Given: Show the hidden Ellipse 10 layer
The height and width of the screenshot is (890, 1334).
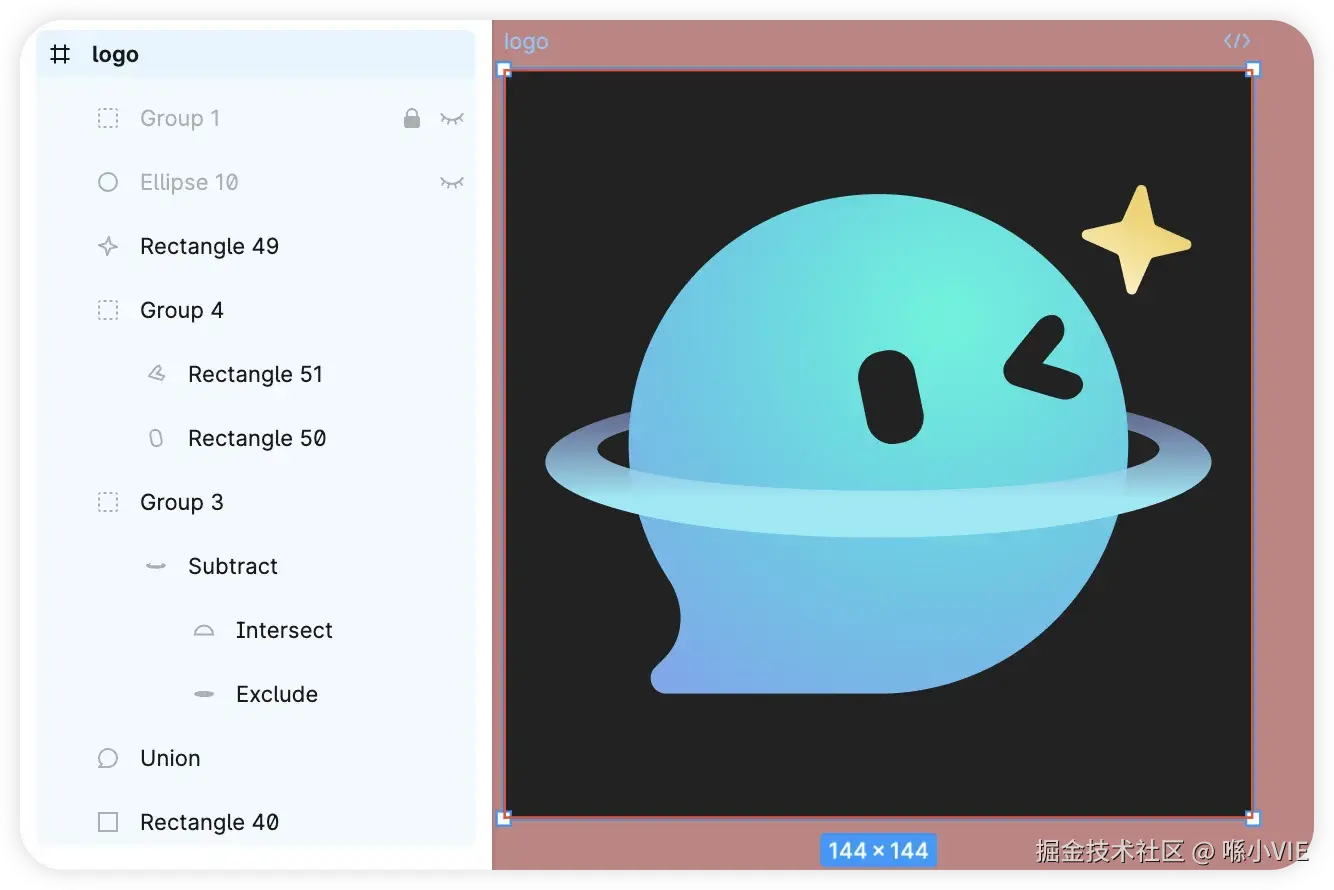Looking at the screenshot, I should pyautogui.click(x=453, y=182).
